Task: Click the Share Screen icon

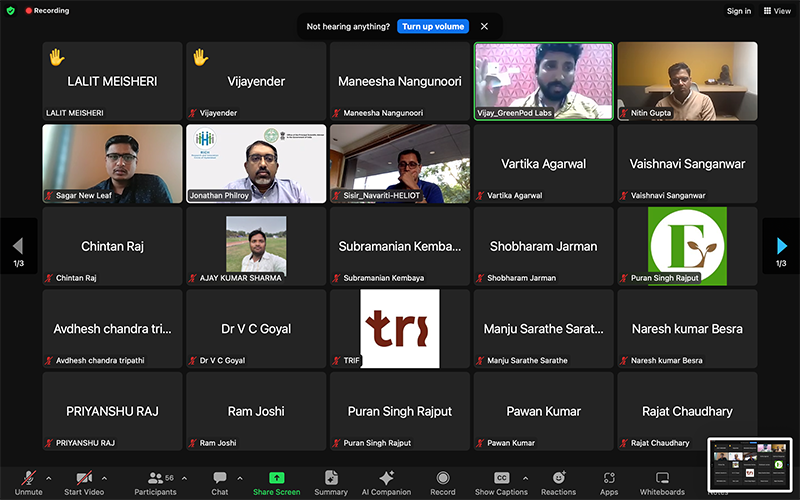Action: [276, 478]
